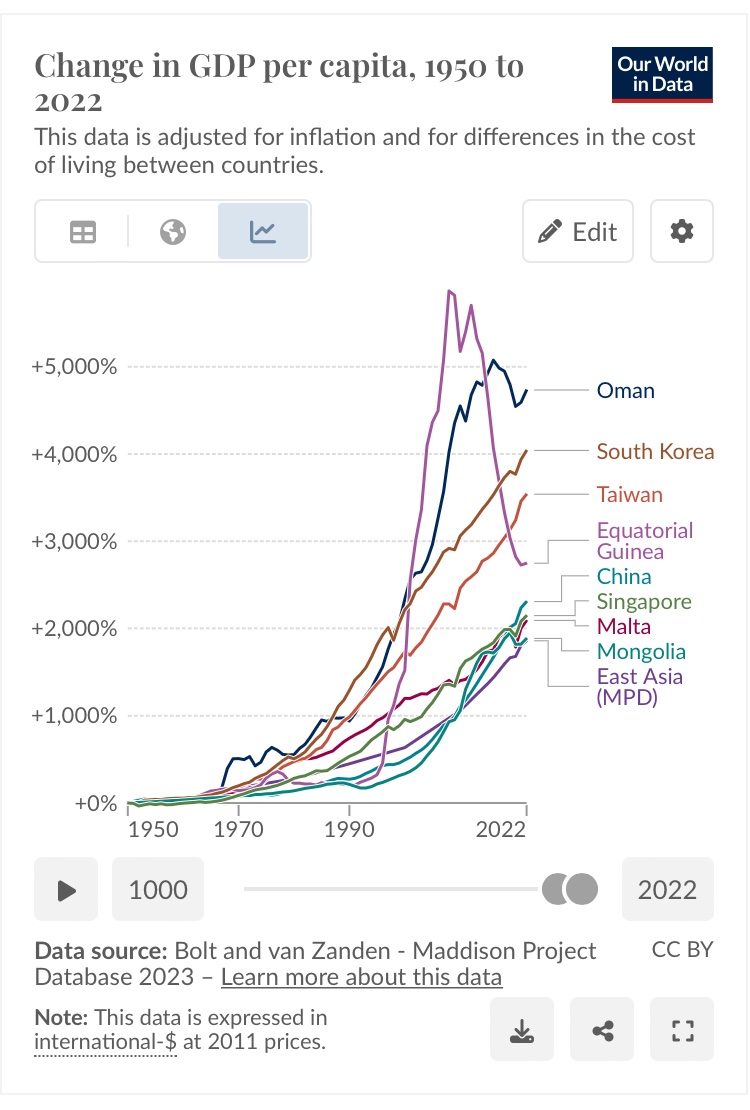Screen dimensions: 750x1110
Task: Click the inflation-adjusted subtitle text
Action: point(365,151)
